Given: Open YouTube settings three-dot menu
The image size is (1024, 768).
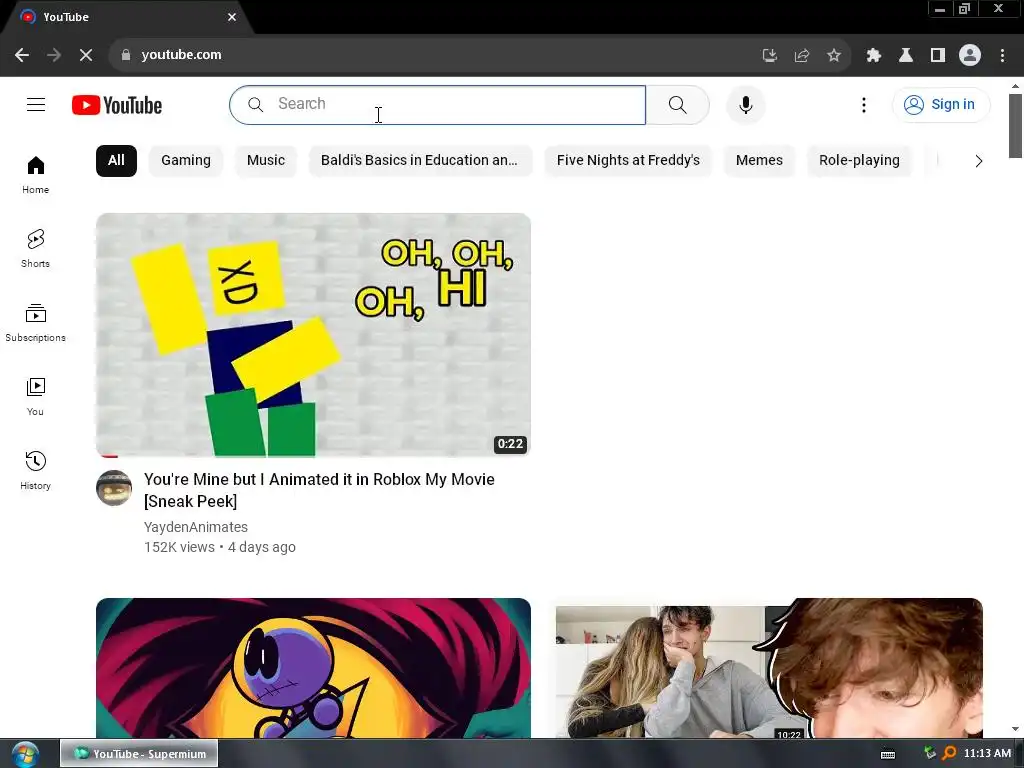Looking at the screenshot, I should pyautogui.click(x=863, y=104).
